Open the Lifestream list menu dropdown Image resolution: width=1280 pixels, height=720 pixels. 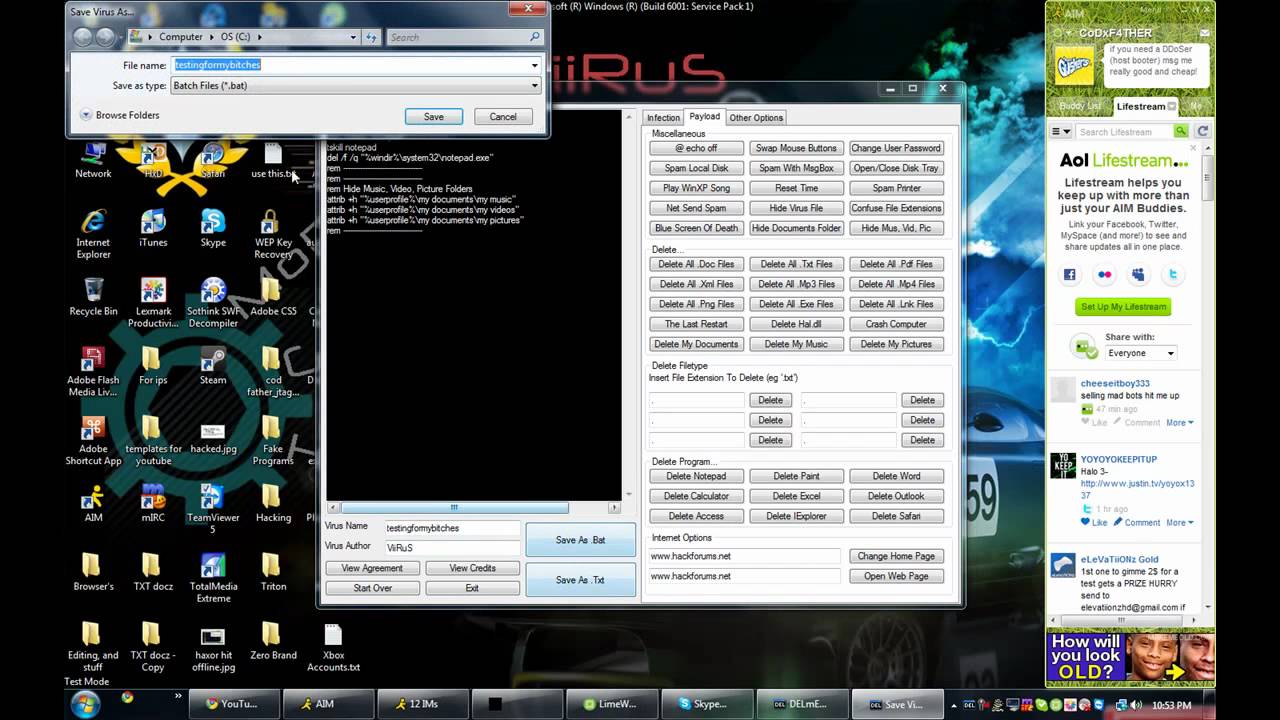(x=1061, y=132)
